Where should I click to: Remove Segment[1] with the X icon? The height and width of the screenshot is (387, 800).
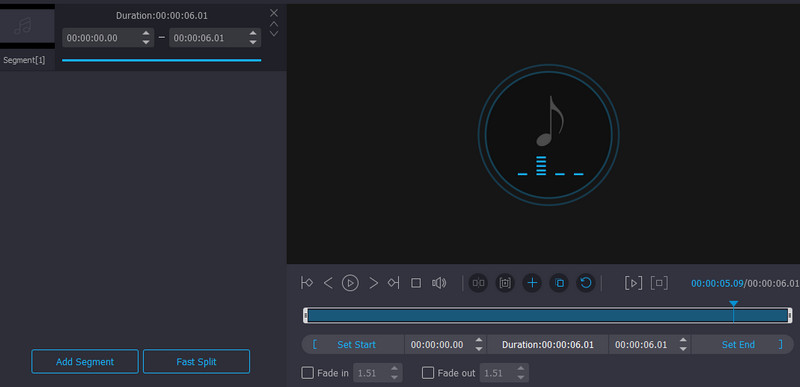point(274,13)
